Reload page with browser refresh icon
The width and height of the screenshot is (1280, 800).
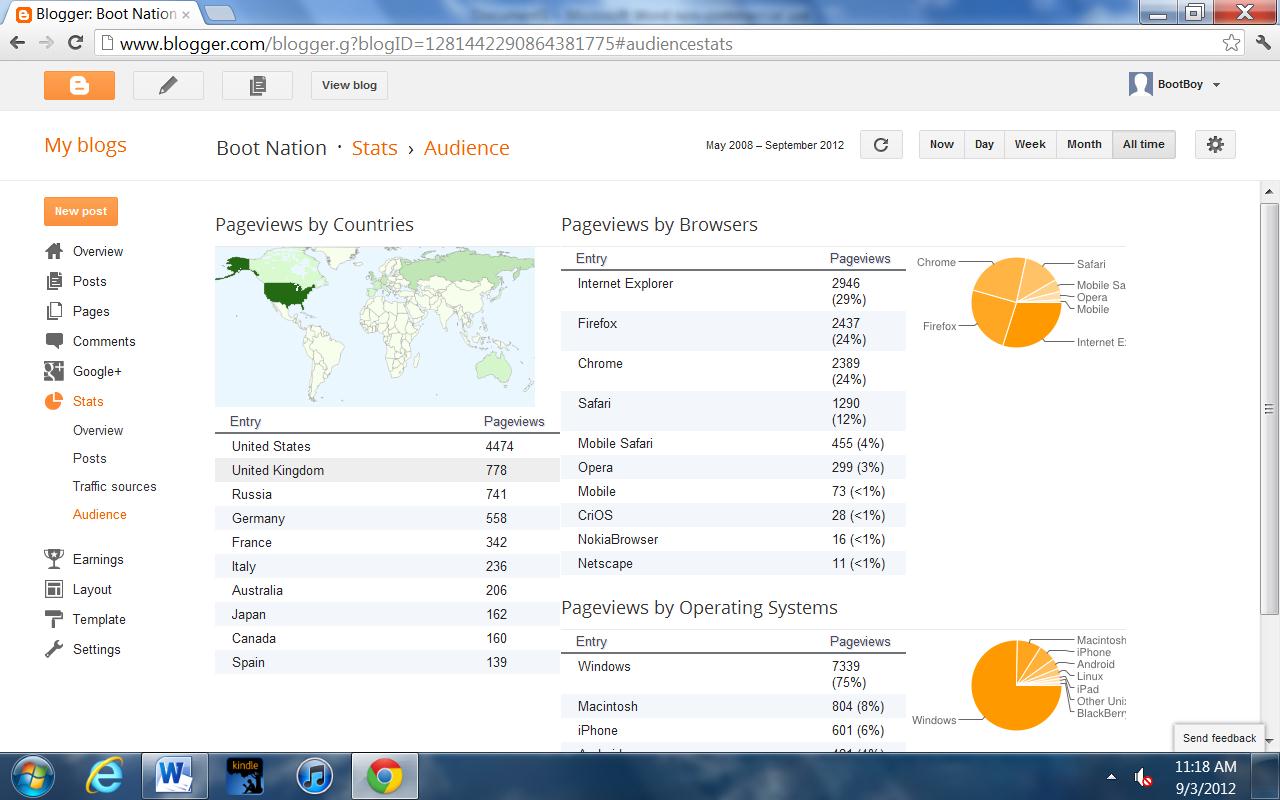75,43
